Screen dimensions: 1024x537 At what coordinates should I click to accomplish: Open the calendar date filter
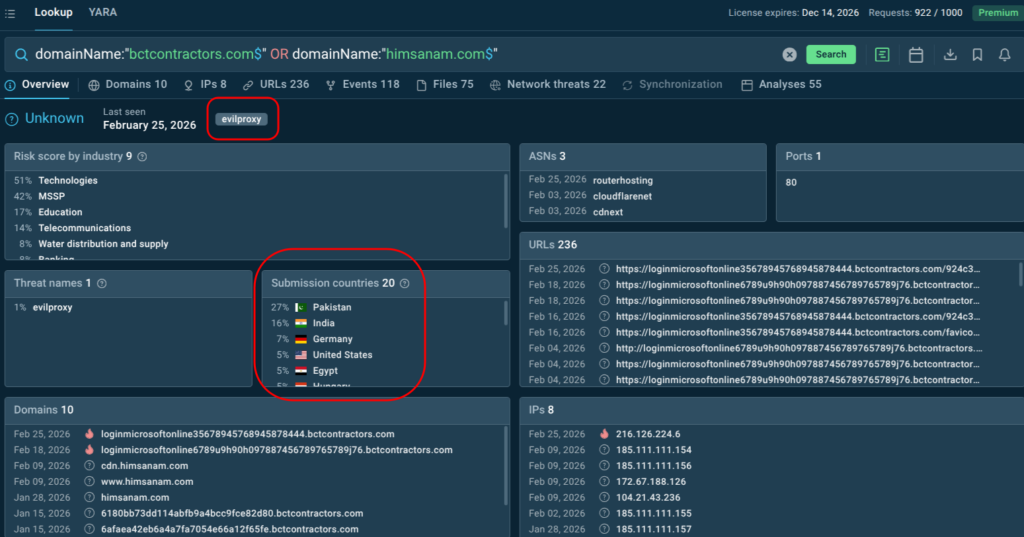[915, 55]
